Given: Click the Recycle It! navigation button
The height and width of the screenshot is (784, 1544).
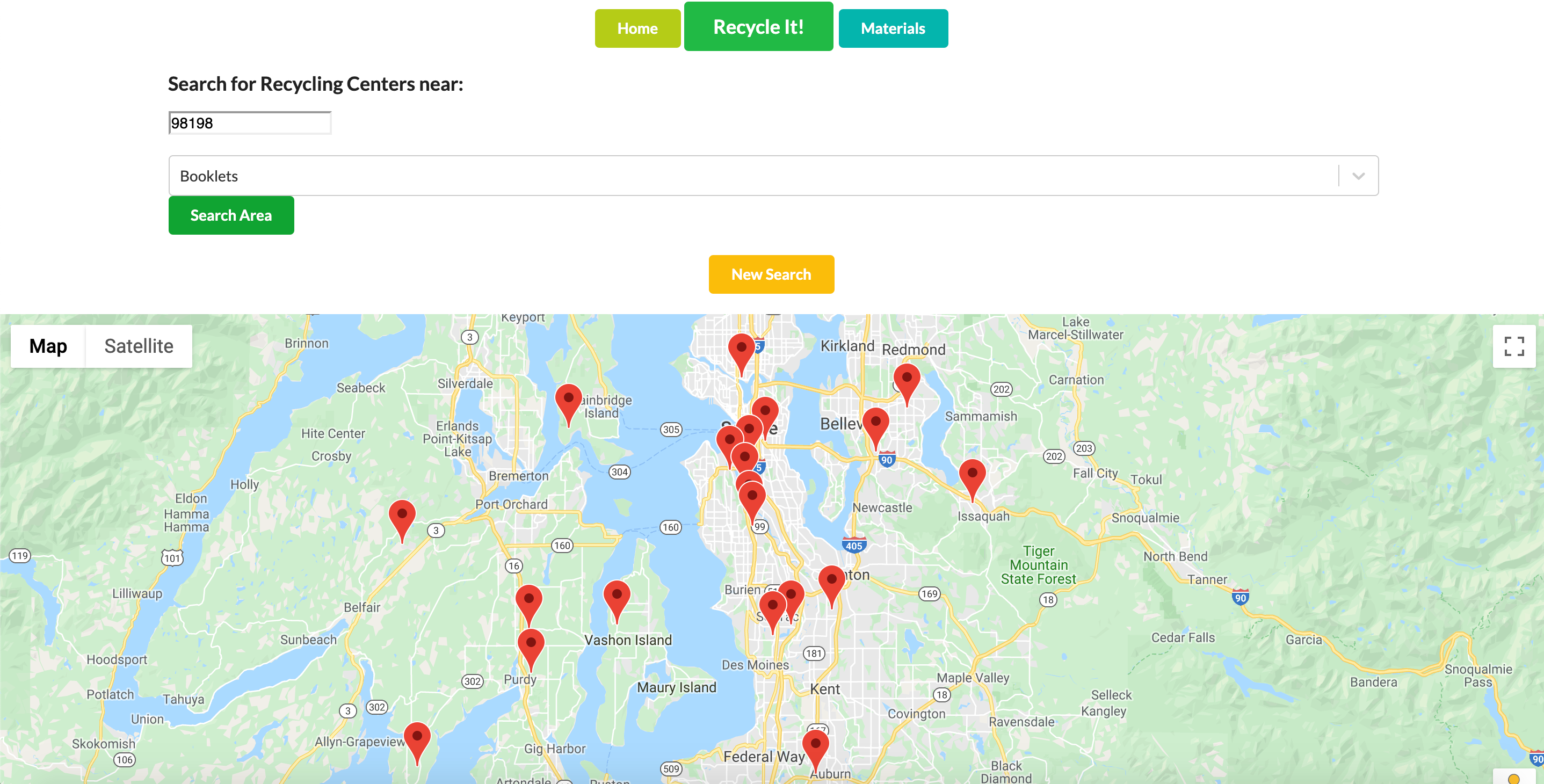Looking at the screenshot, I should tap(758, 26).
